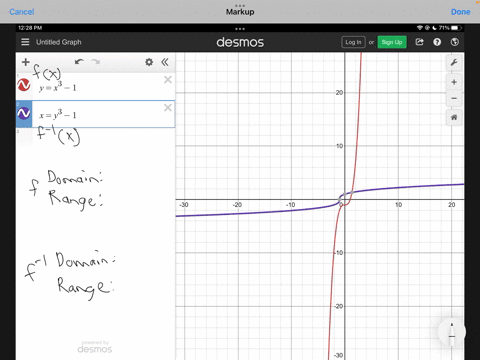Zoom in on the graph

pos(454,82)
